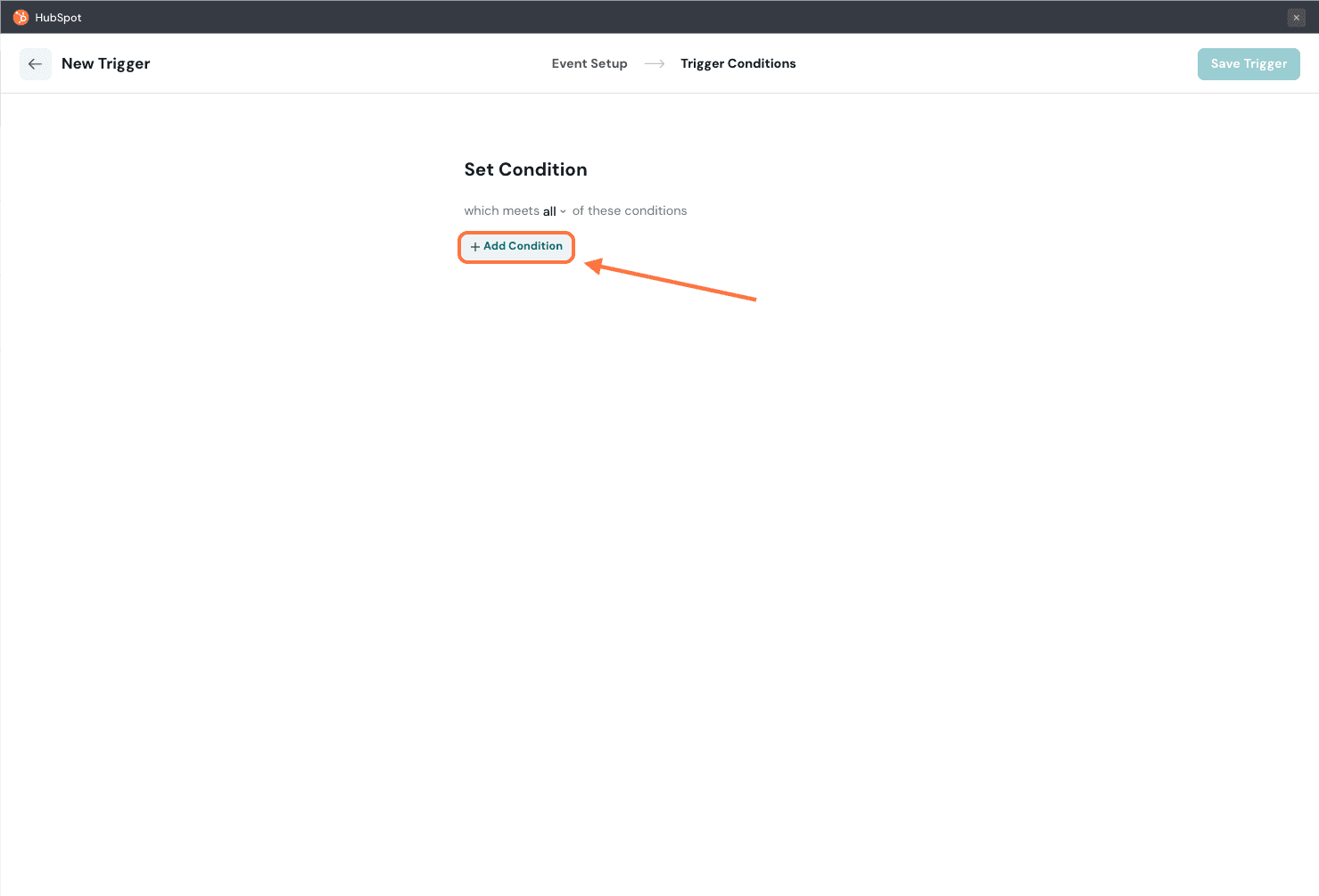The height and width of the screenshot is (896, 1319).
Task: Click the empty area of the dark title bar
Action: coord(660,18)
